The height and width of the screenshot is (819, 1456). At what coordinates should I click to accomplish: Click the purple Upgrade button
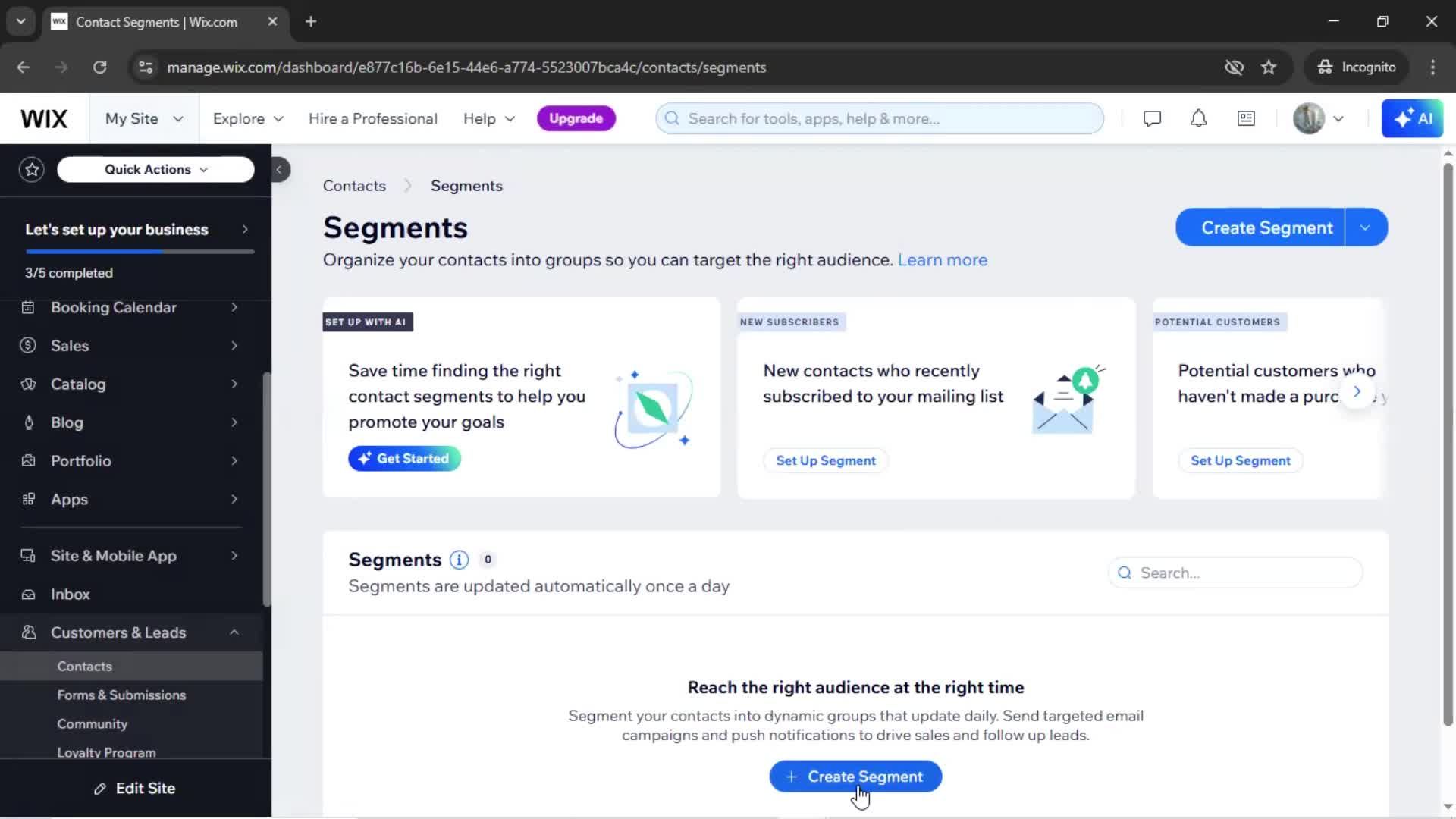click(x=576, y=119)
